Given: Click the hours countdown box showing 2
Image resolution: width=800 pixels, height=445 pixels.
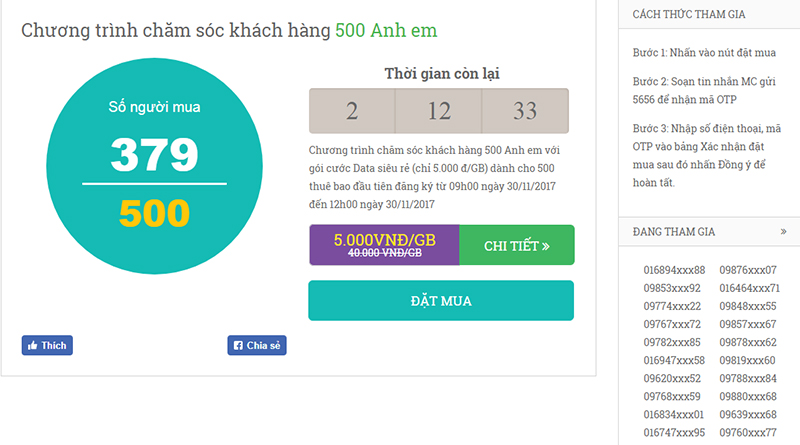Looking at the screenshot, I should [352, 111].
